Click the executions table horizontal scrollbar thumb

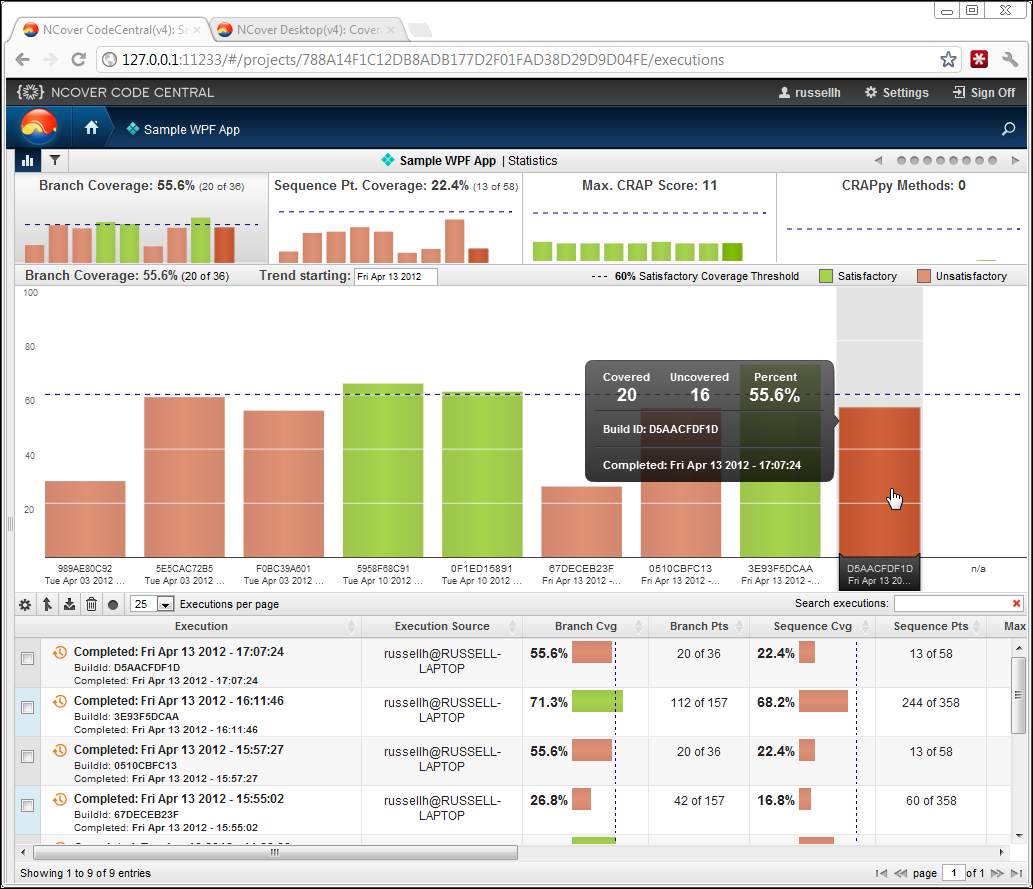pyautogui.click(x=275, y=853)
